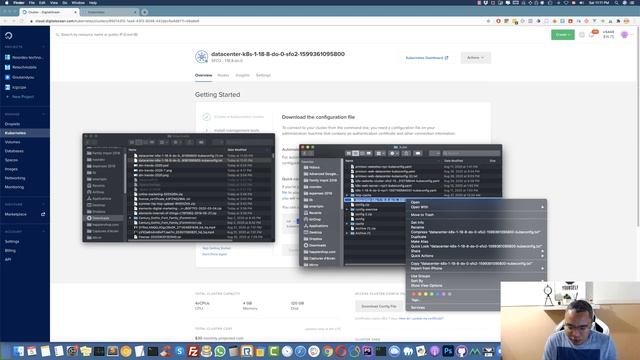
Task: Click the DigitalOcean resource search field
Action: click(98, 35)
